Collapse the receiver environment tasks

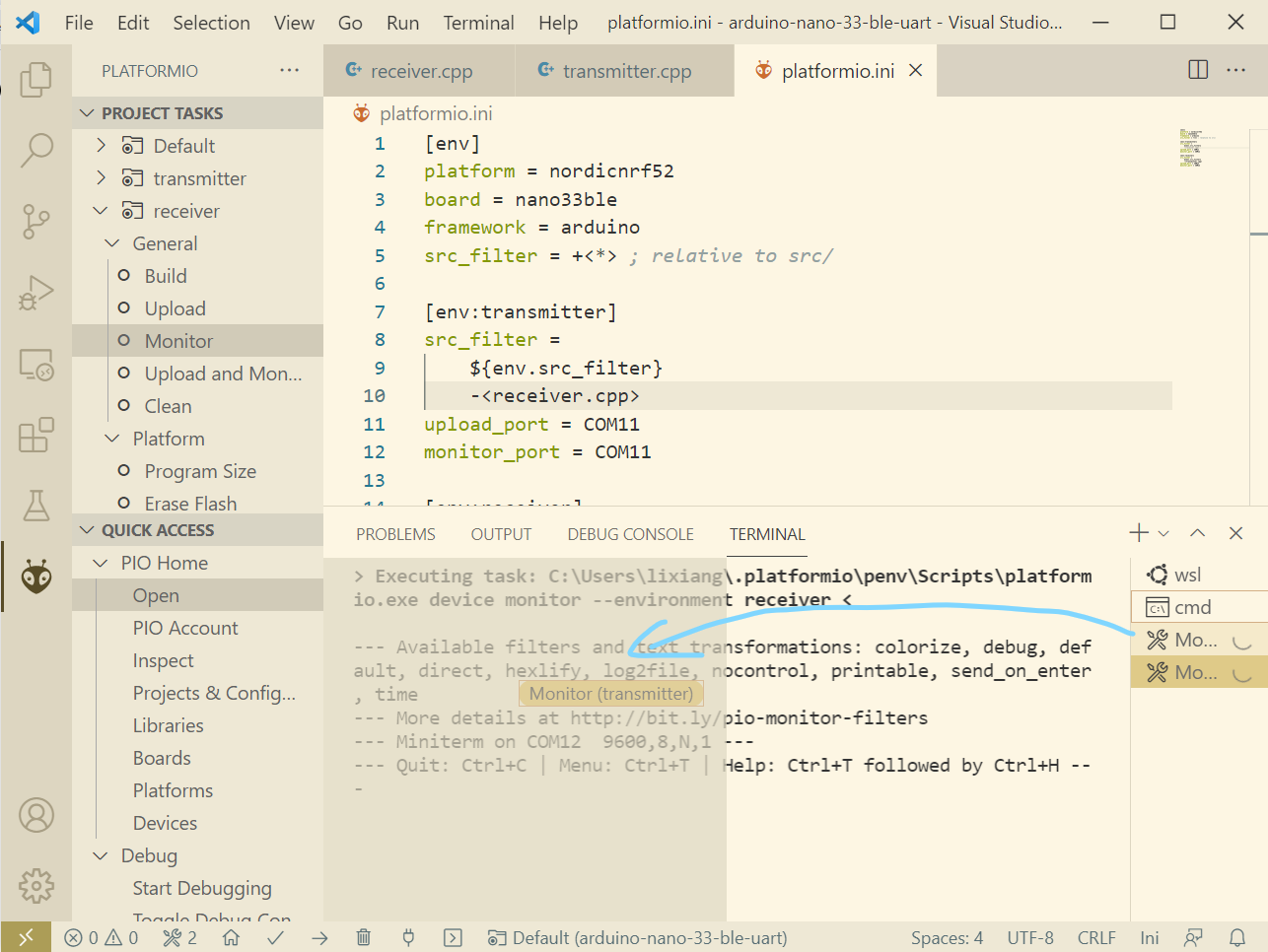[101, 211]
